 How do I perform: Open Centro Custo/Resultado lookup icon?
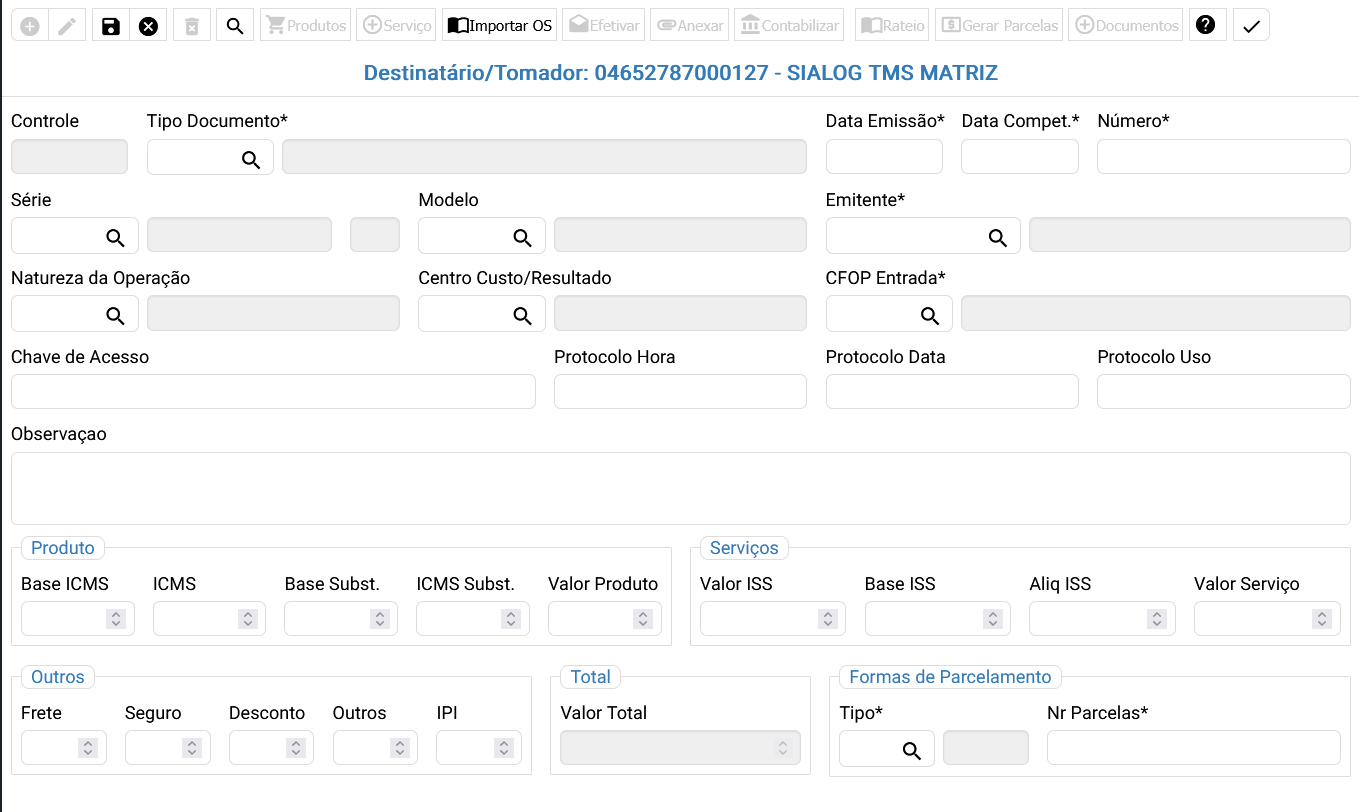click(x=522, y=315)
